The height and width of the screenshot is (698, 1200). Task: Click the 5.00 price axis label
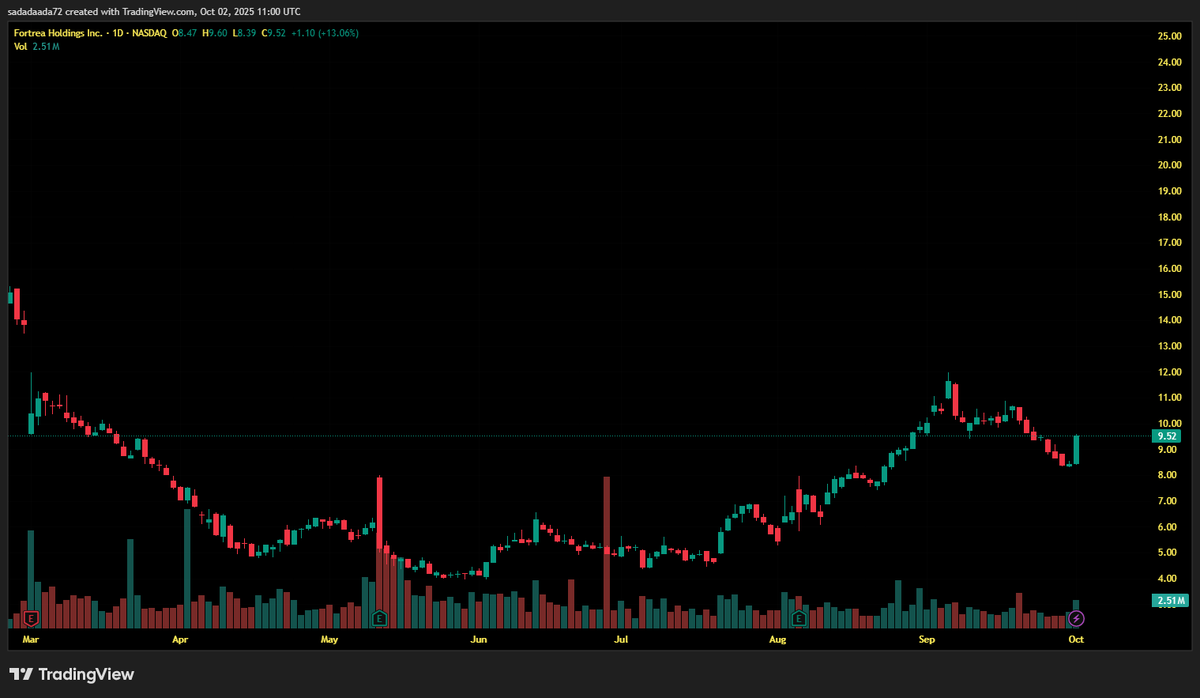[1169, 553]
